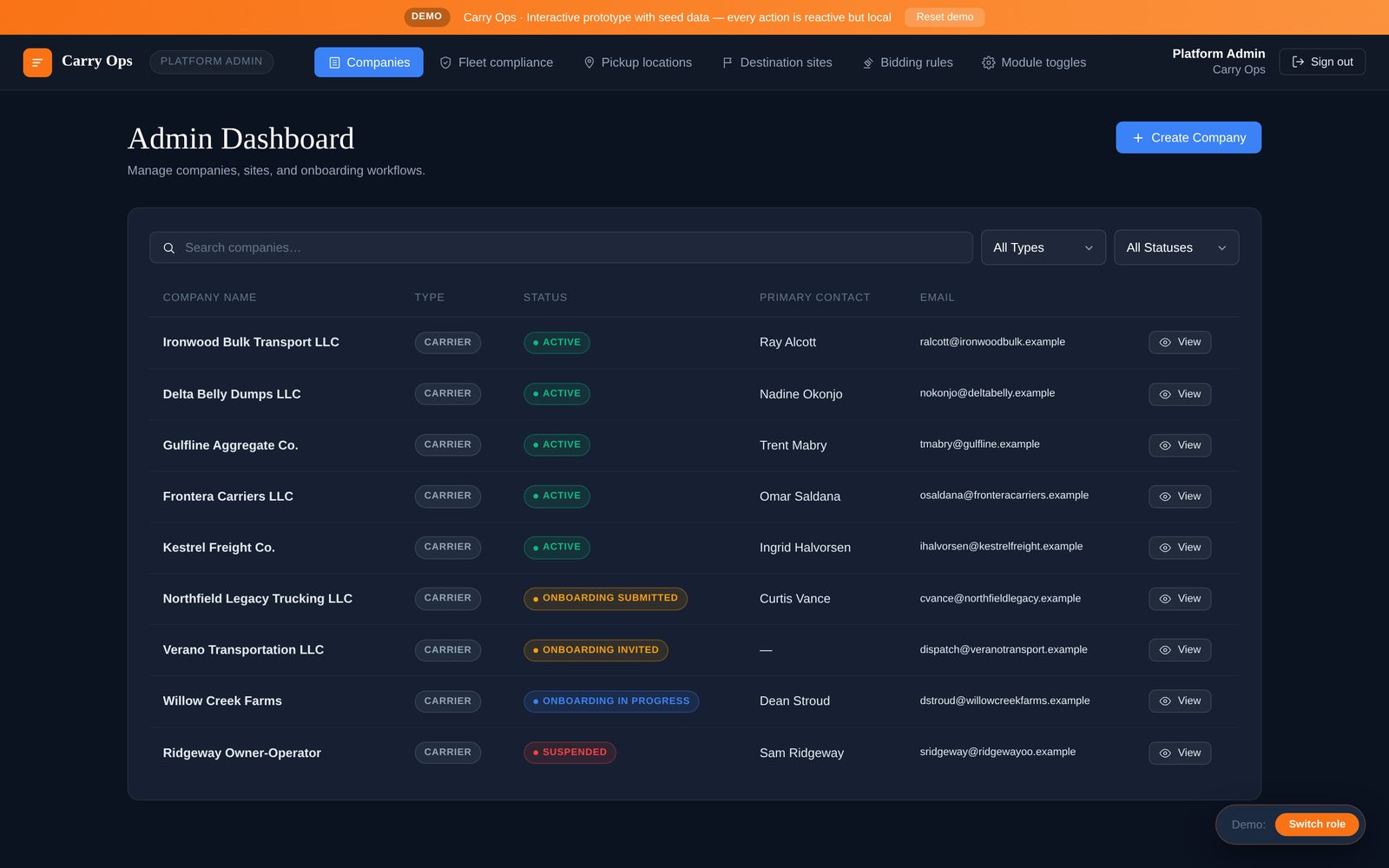Viewport: 1389px width, 868px height.
Task: Click eye icon for Gulfline Aggregate row
Action: (1165, 446)
